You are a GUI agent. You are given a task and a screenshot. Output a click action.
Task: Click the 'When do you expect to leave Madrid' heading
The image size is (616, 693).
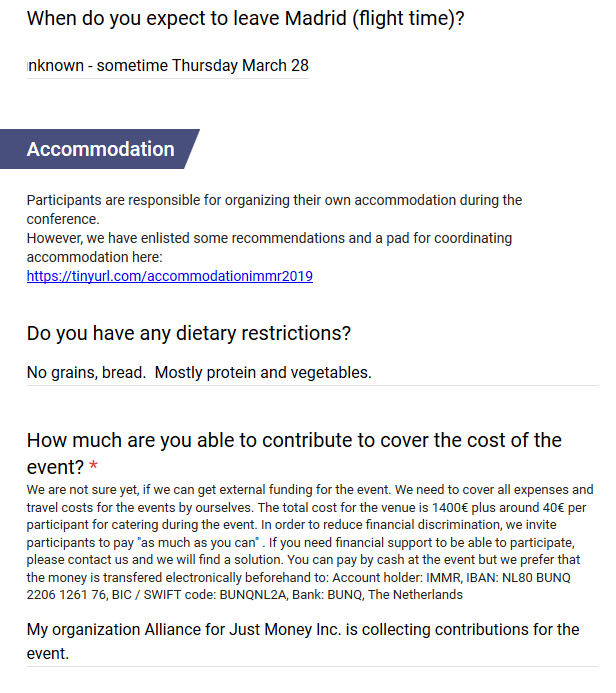(245, 17)
